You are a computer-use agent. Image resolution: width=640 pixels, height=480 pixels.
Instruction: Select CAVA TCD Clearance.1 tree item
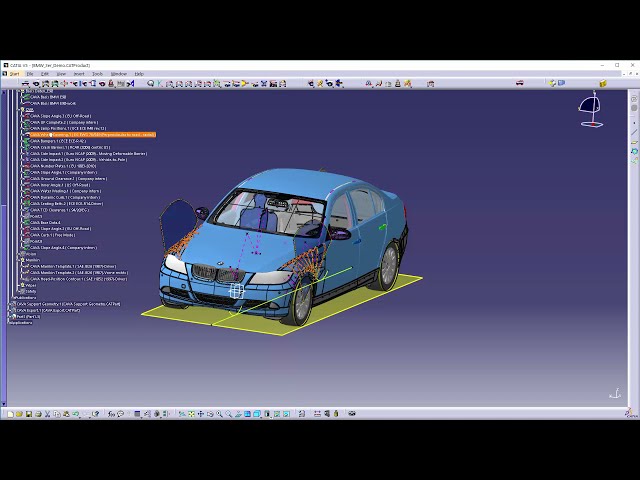click(x=60, y=210)
